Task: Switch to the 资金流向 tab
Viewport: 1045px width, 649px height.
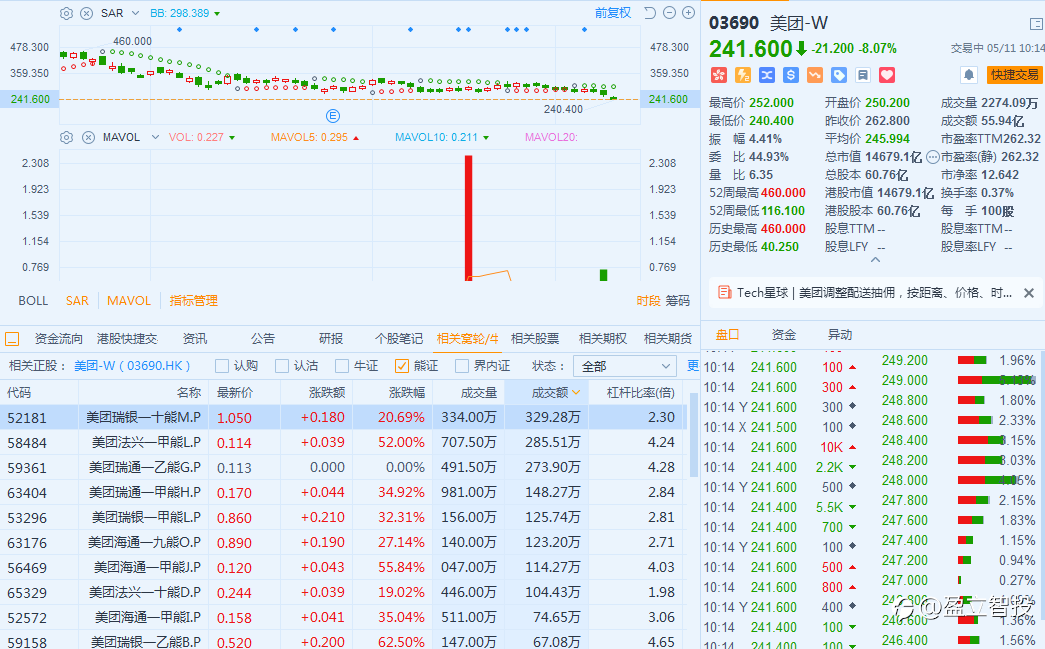Action: coord(59,339)
